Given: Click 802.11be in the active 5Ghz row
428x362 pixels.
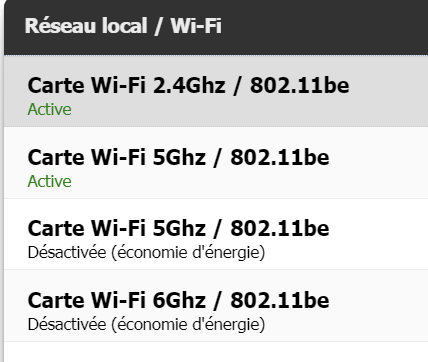Looking at the screenshot, I should (280, 157).
